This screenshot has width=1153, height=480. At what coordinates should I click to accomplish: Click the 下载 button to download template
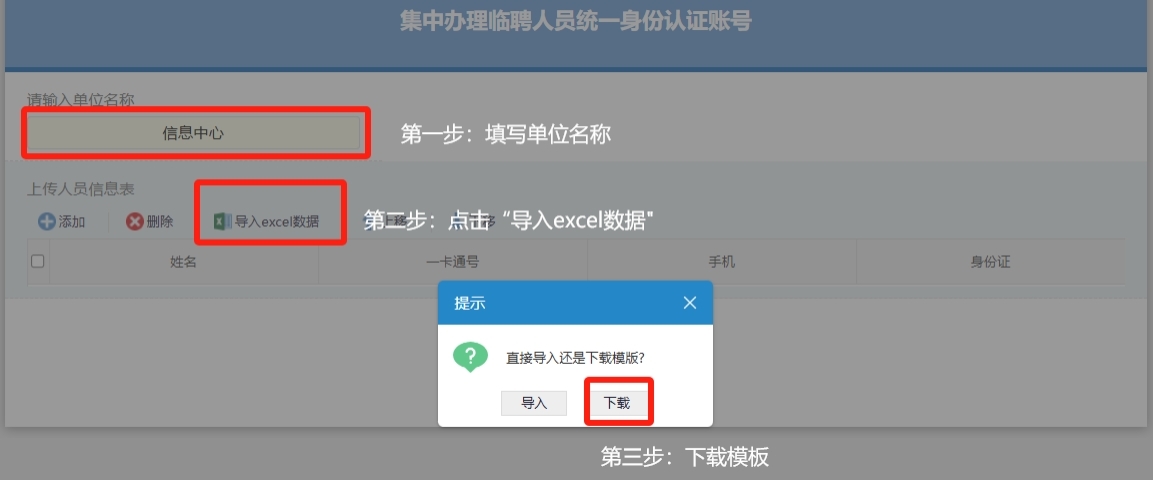tap(618, 403)
